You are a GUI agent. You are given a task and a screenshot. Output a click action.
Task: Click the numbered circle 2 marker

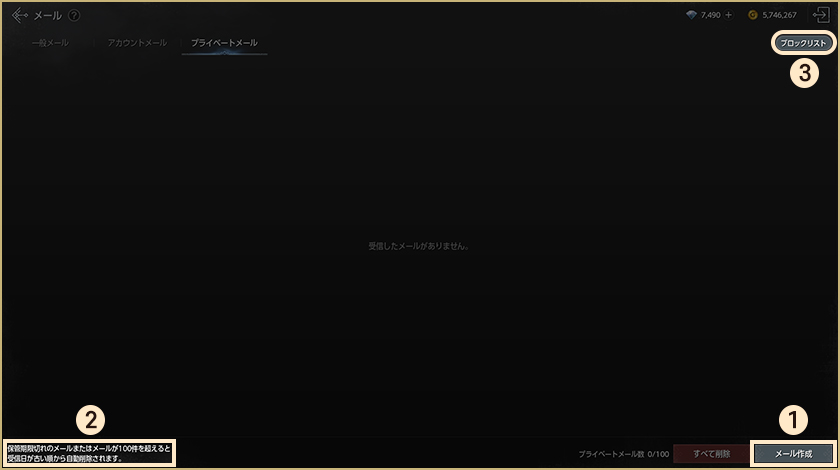(x=91, y=421)
